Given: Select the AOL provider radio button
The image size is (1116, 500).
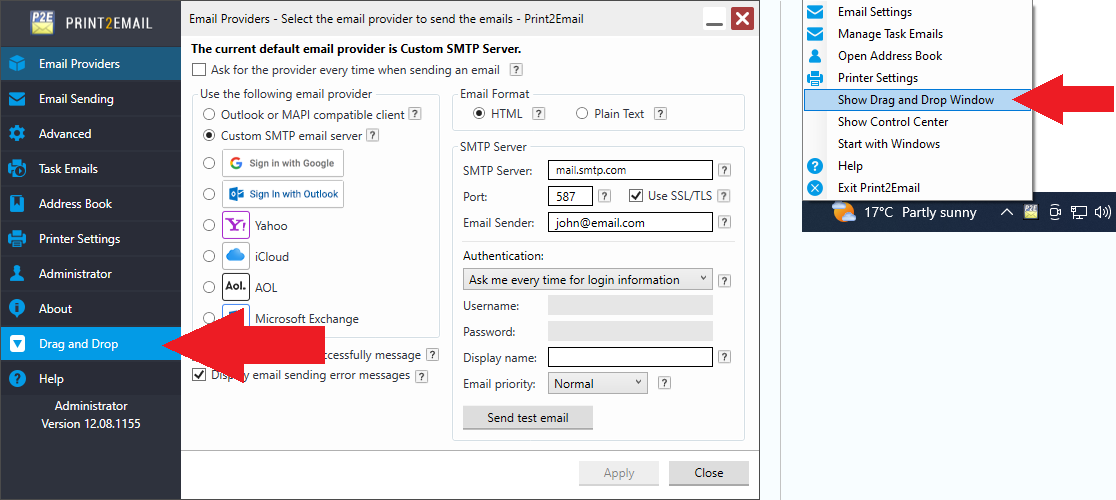Looking at the screenshot, I should [209, 287].
